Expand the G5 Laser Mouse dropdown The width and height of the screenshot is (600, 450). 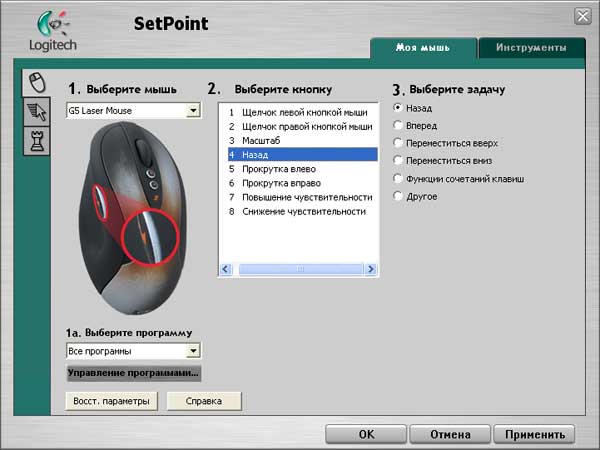193,110
